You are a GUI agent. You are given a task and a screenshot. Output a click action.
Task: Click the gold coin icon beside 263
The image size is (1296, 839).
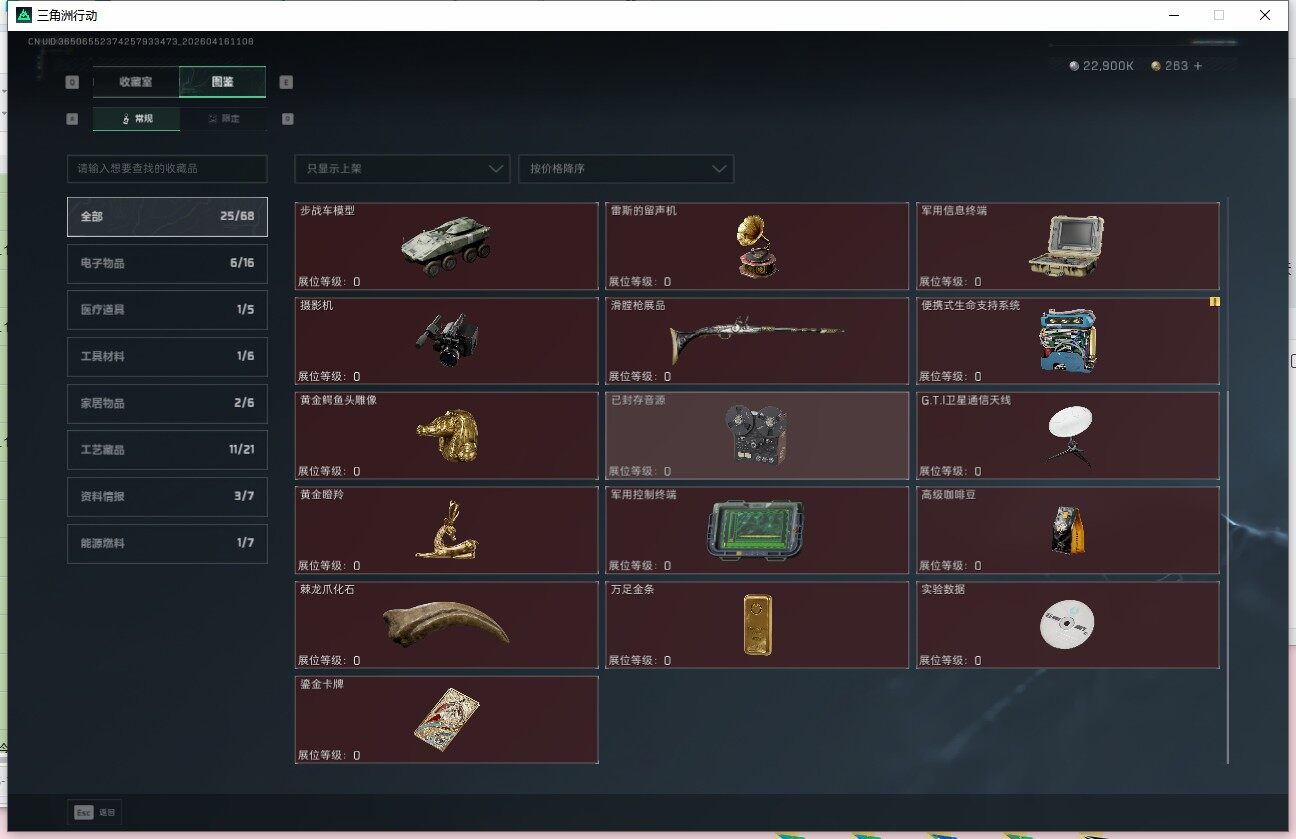tap(1156, 66)
